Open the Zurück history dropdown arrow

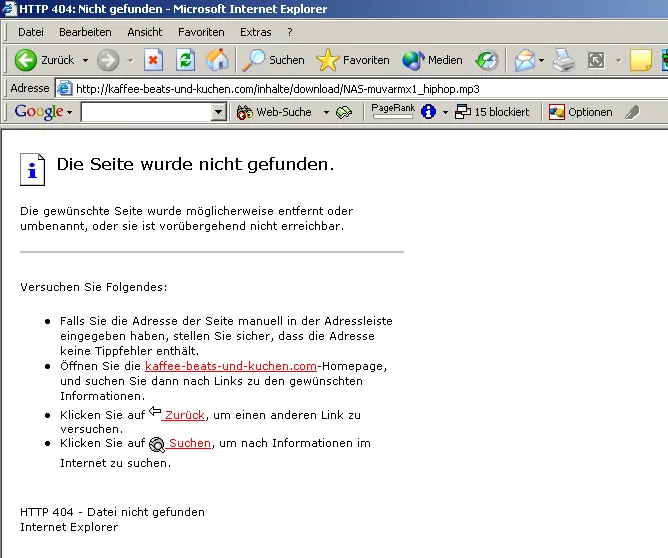click(x=86, y=60)
